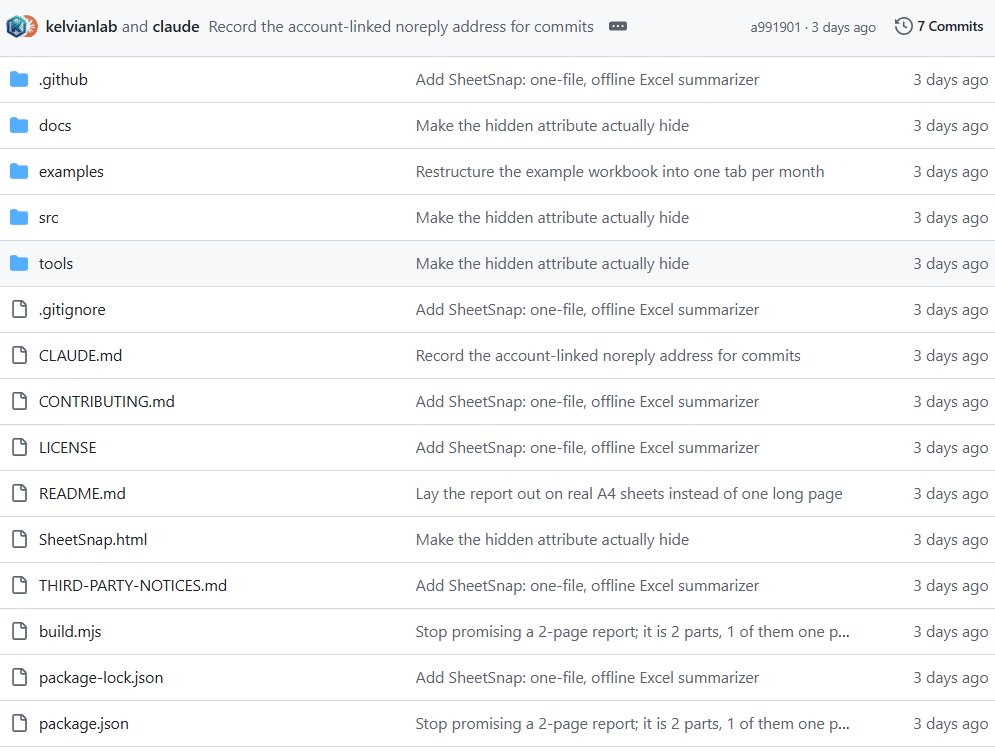Viewport: 995px width, 753px height.
Task: Open the kelvianlab author profile link
Action: coord(81,27)
